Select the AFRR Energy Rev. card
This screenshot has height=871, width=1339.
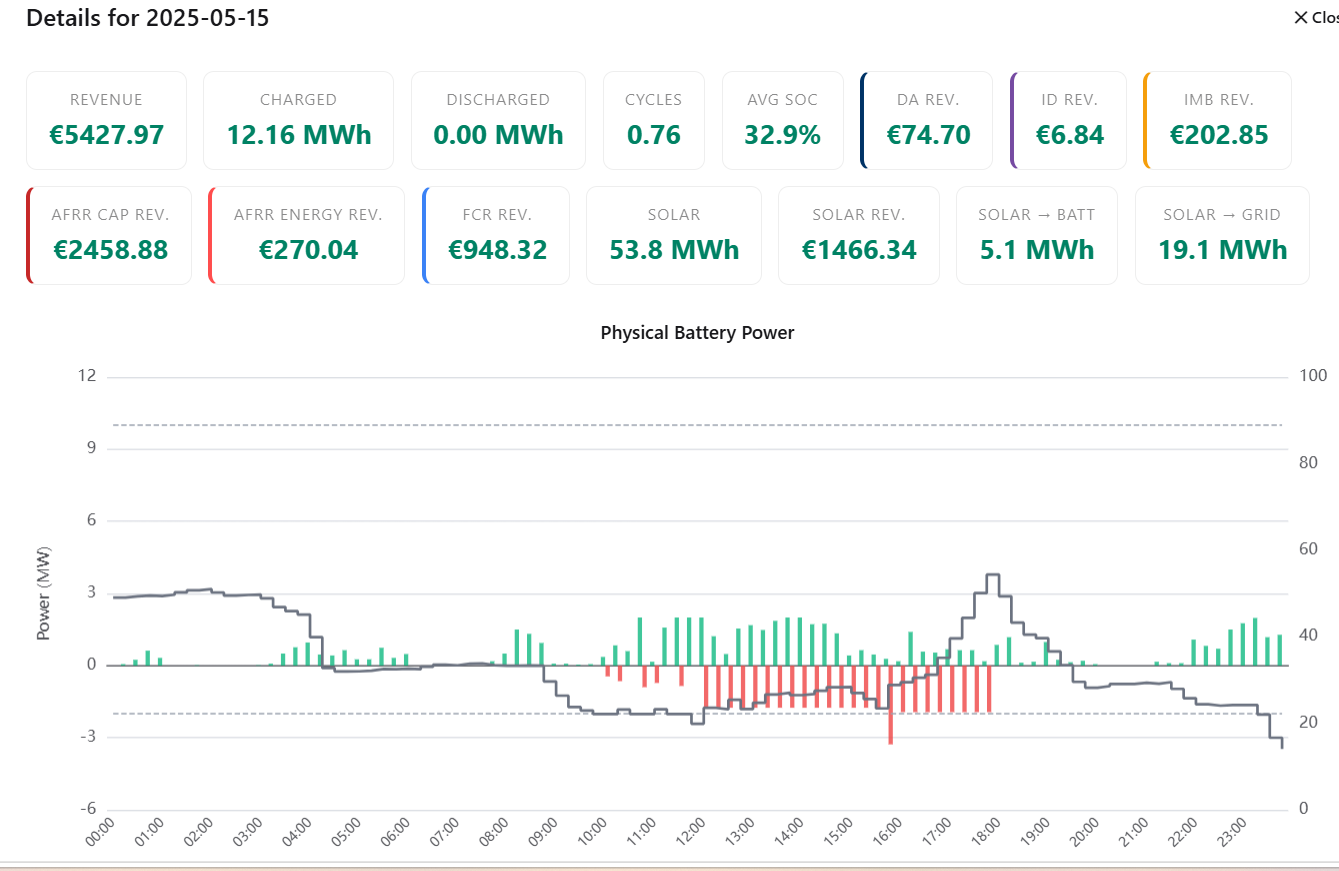[307, 235]
